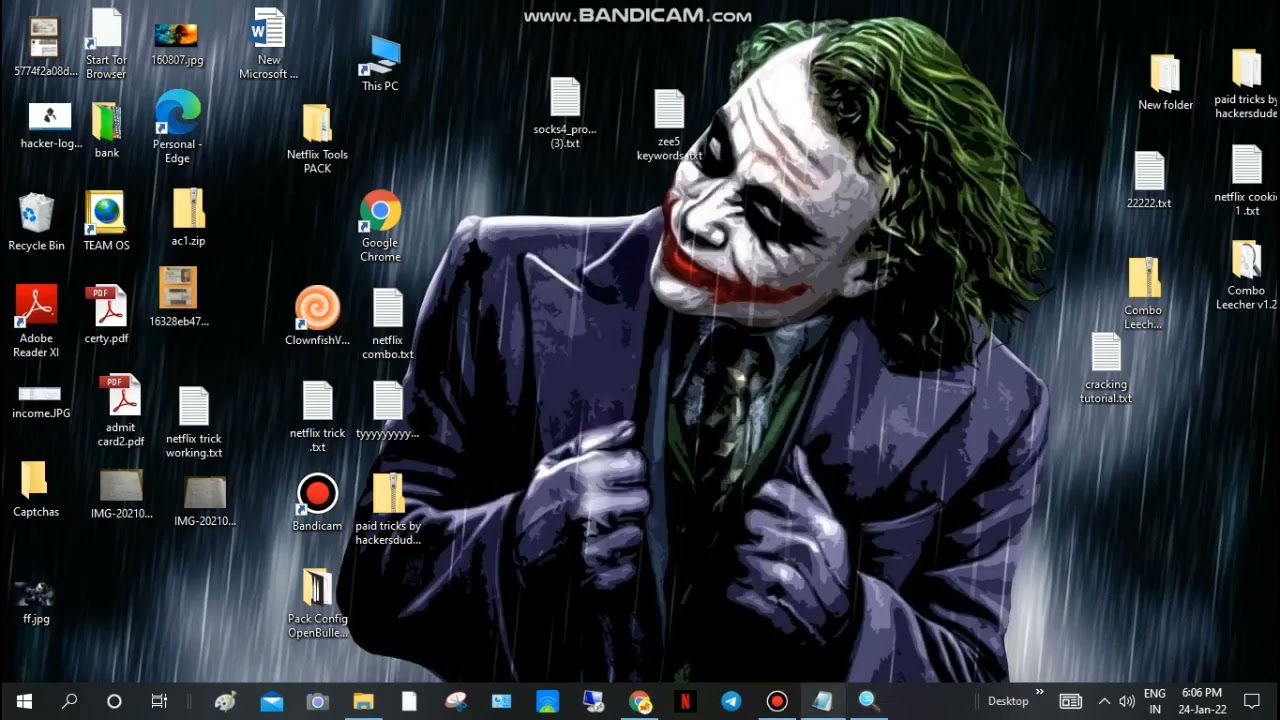Viewport: 1280px width, 720px height.
Task: Open Pack Config OpenBulle... folder
Action: coord(317,604)
